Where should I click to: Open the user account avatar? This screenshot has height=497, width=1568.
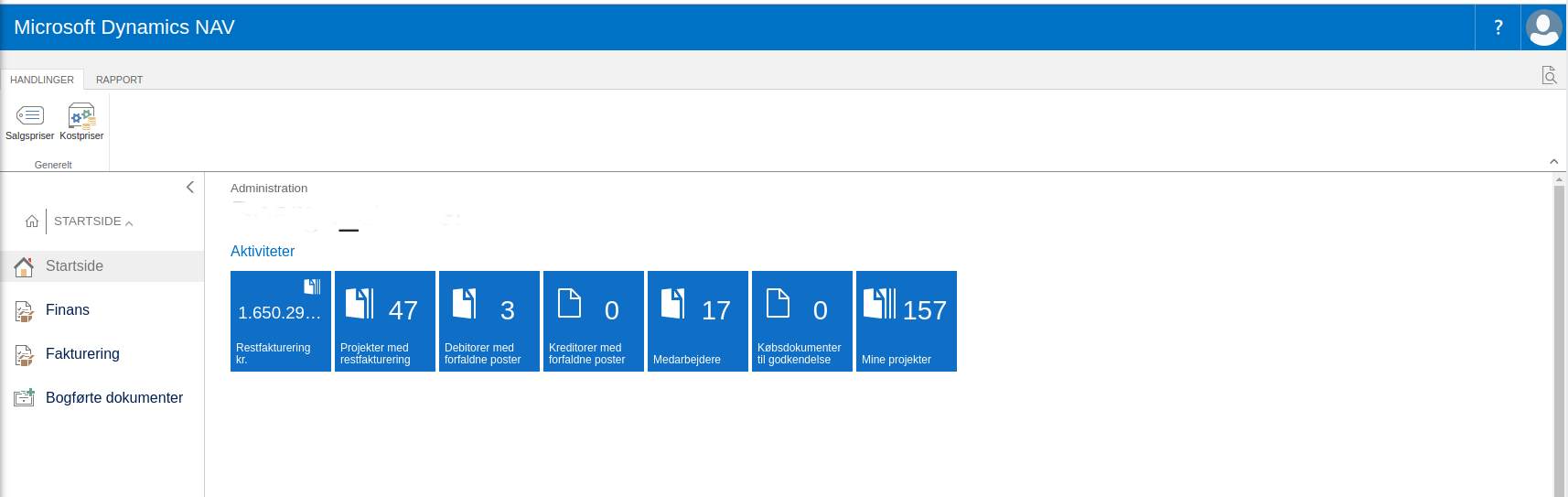(x=1544, y=27)
